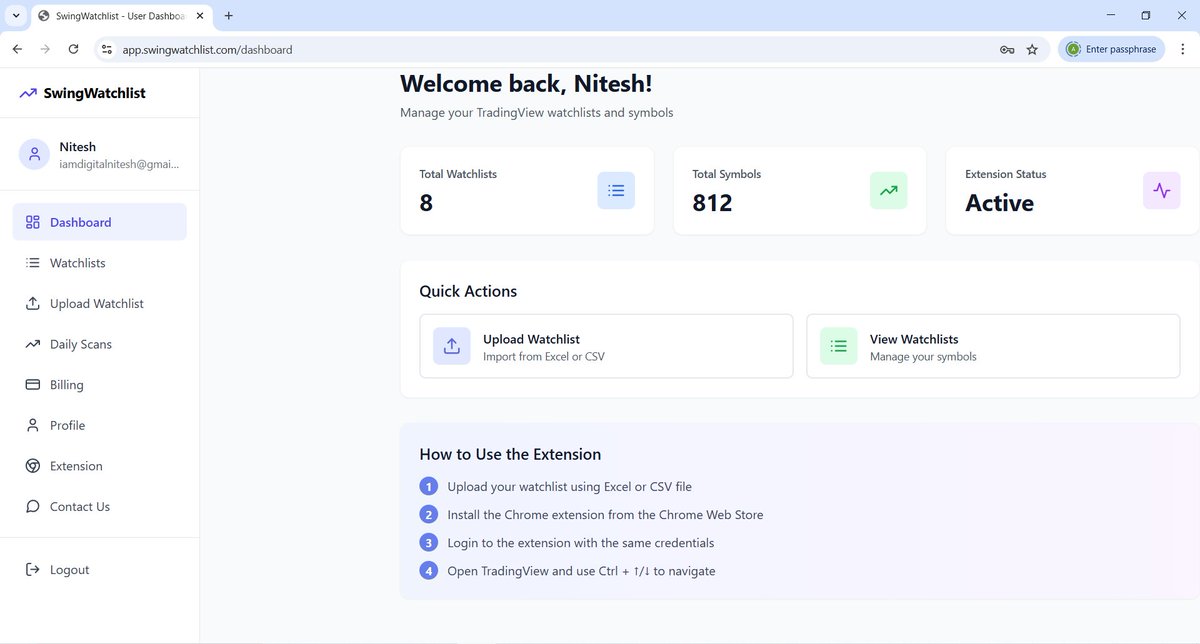Click the upload icon in Upload Watchlist quick action
The image size is (1200, 644).
point(452,346)
